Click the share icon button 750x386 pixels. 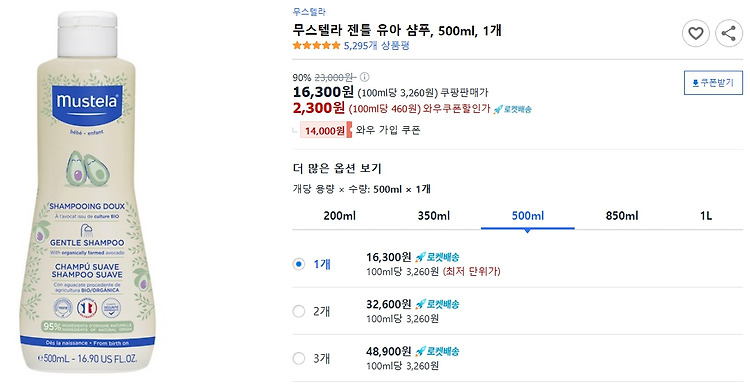tap(728, 33)
